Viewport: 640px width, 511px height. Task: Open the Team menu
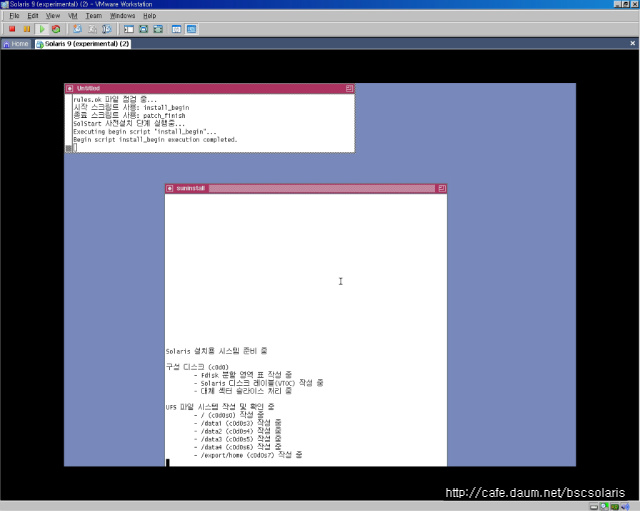93,16
